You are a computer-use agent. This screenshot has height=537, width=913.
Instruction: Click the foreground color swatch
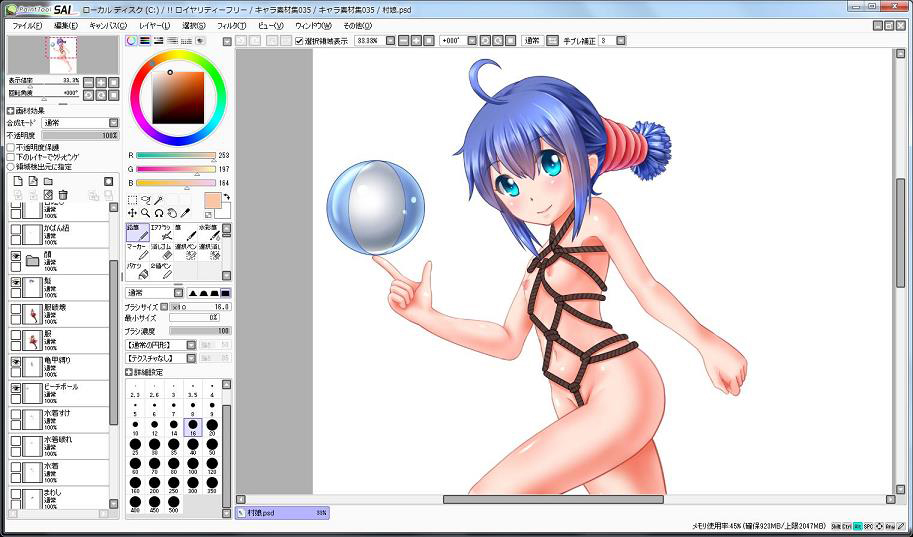(x=213, y=200)
